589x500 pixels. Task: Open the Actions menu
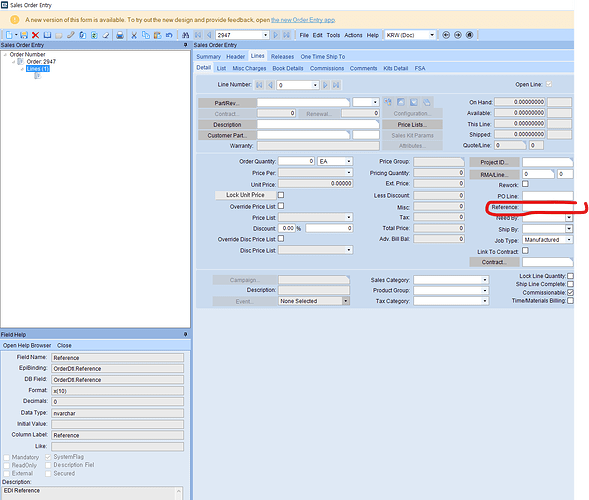(x=353, y=35)
